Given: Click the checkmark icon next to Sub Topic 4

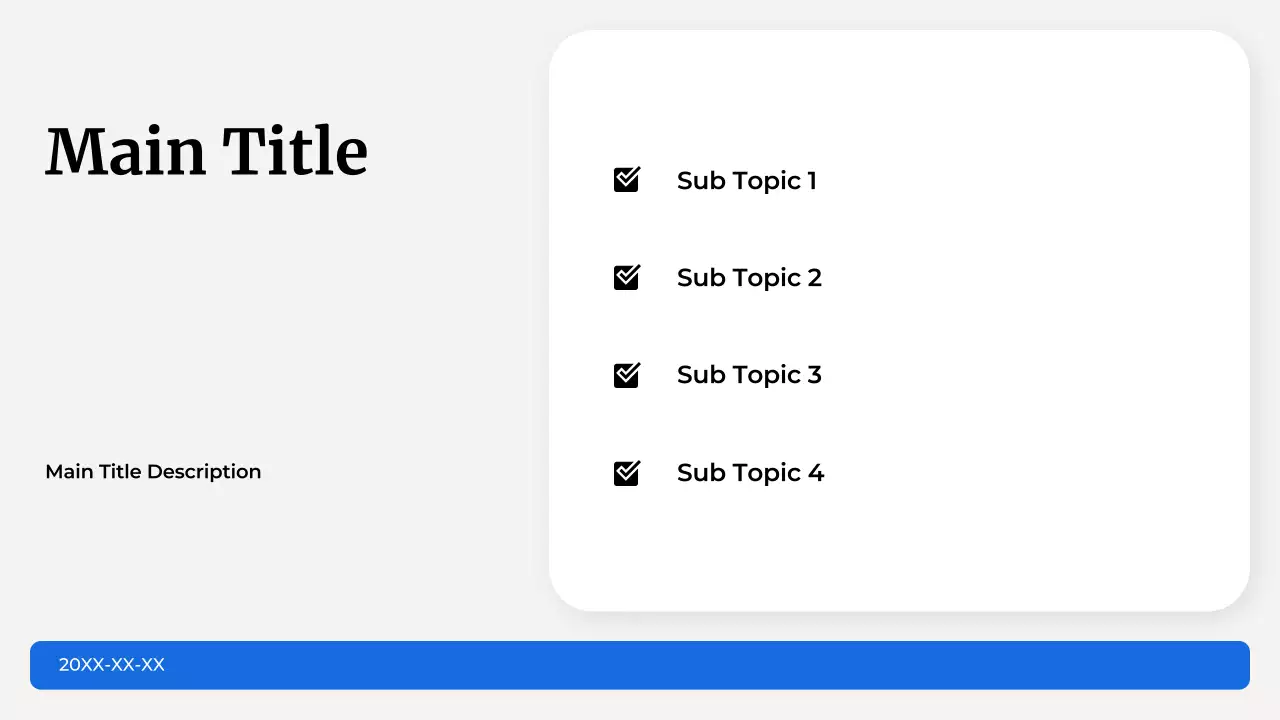Looking at the screenshot, I should tap(626, 473).
